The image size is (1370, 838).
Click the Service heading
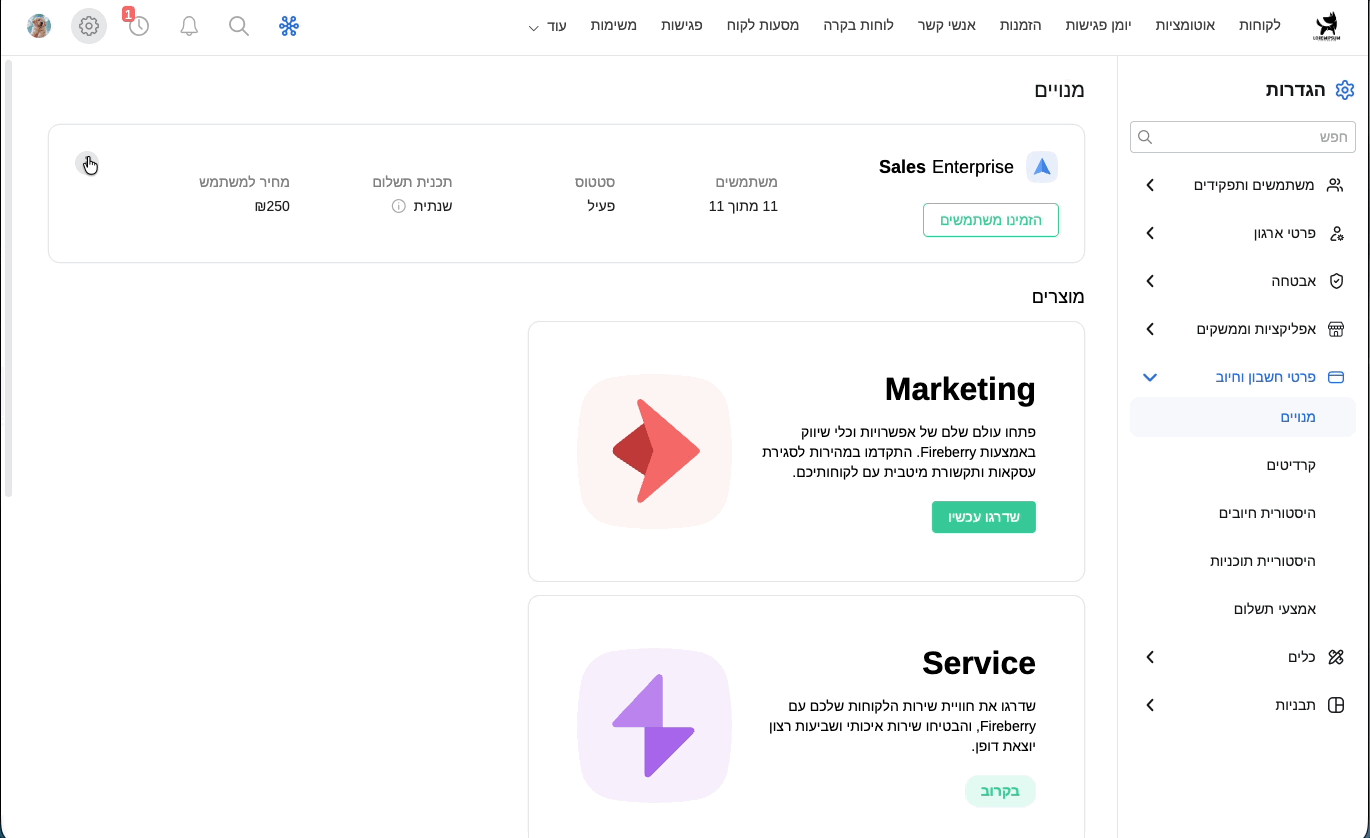pos(979,663)
